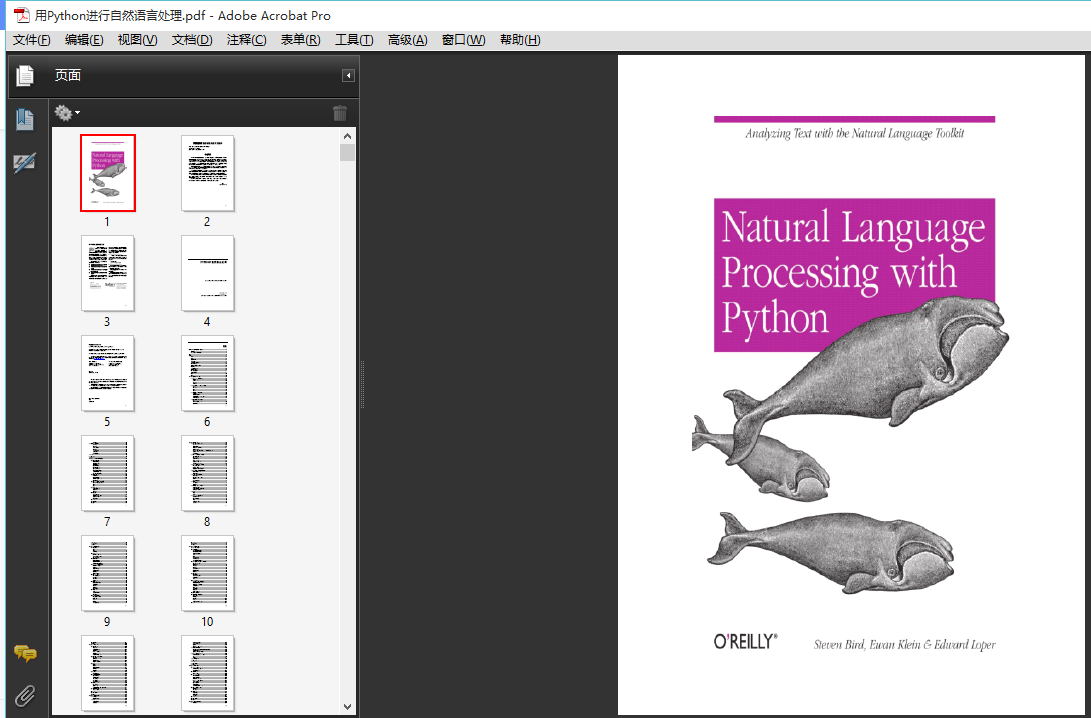This screenshot has height=718, width=1091.
Task: Click the Adobe PDF icon in title bar
Action: (23, 15)
